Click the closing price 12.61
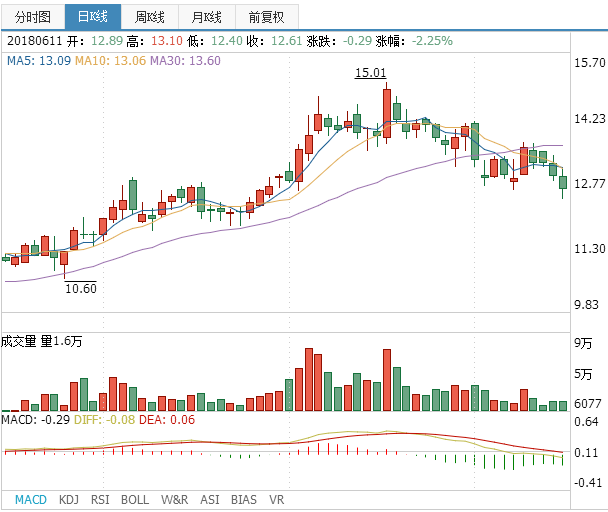The image size is (608, 512). (x=287, y=41)
